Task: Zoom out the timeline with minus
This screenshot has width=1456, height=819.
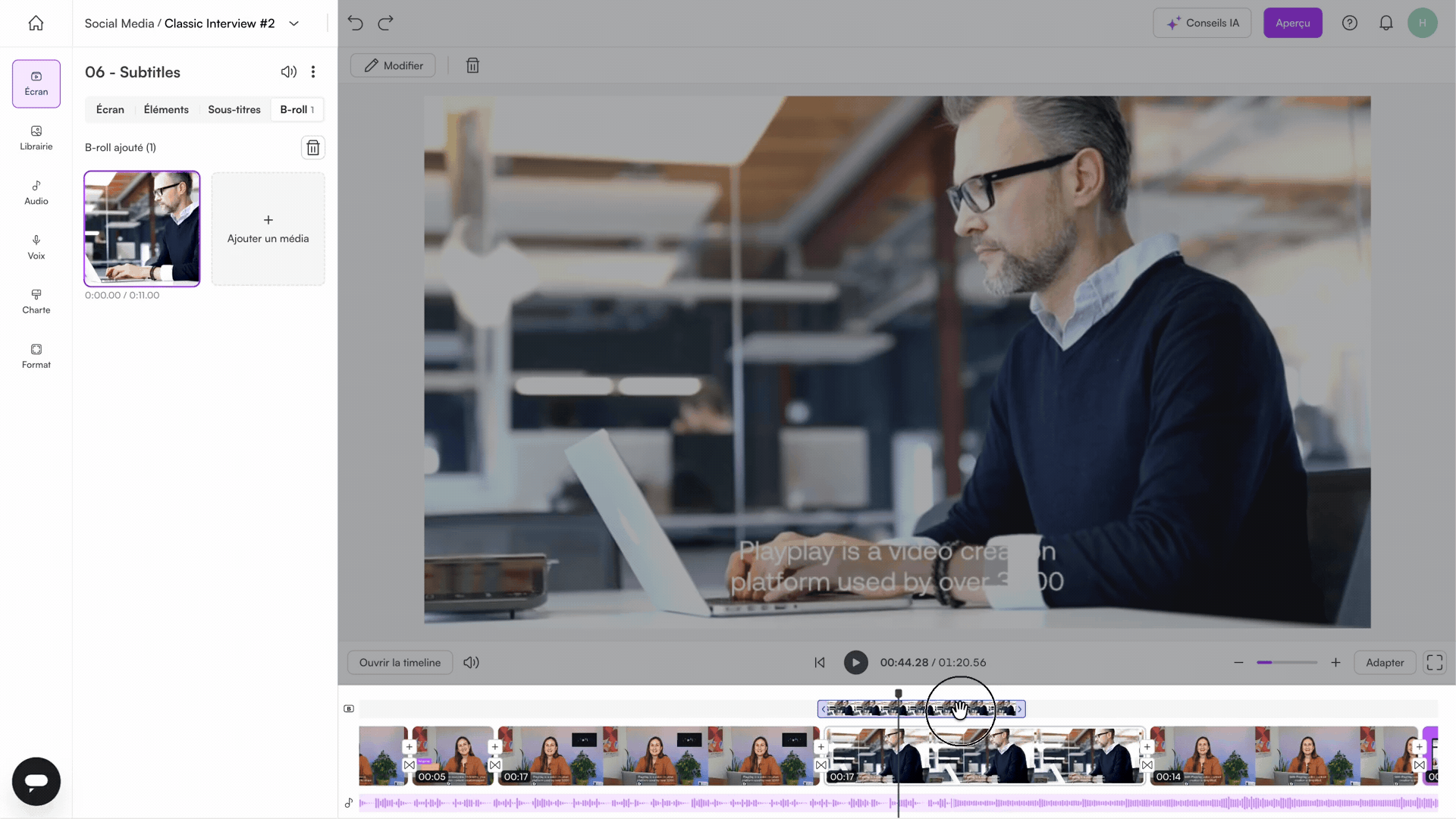Action: [x=1238, y=662]
